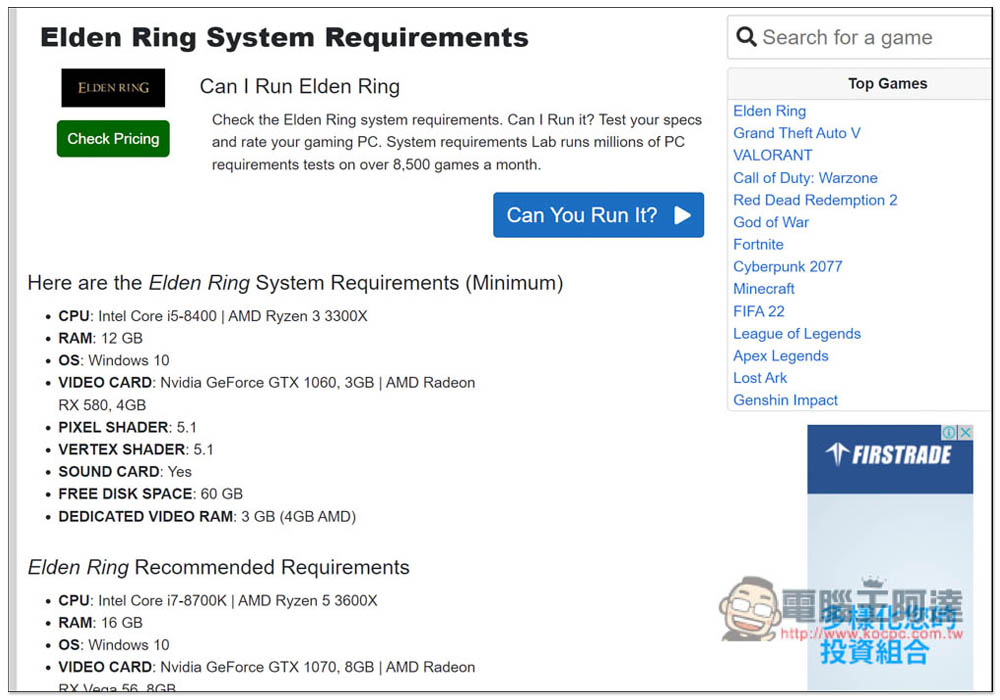Viewport: 1000px width, 700px height.
Task: Select VALORANT from Top Games
Action: click(772, 156)
